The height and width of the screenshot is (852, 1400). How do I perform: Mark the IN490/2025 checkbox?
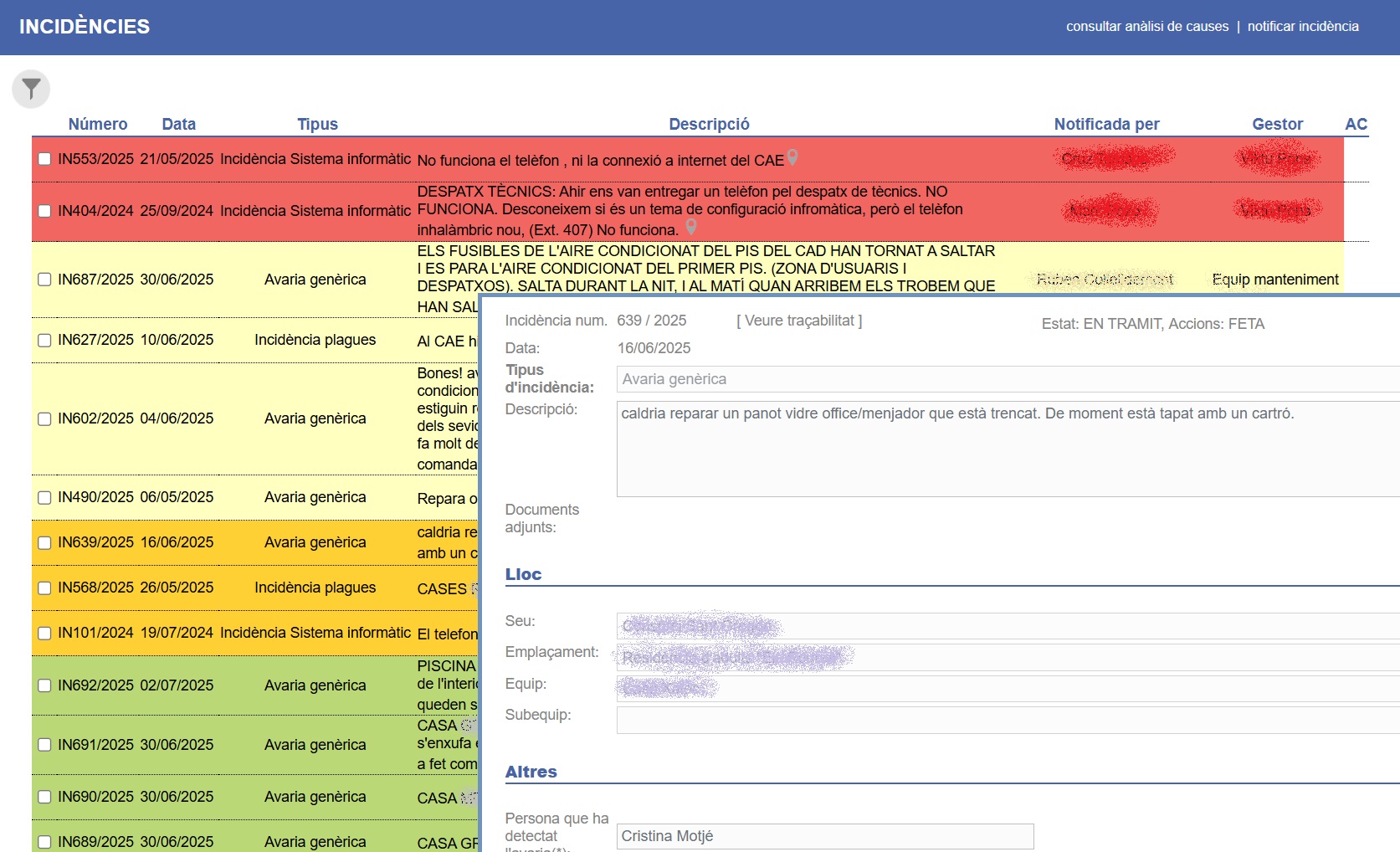(44, 497)
